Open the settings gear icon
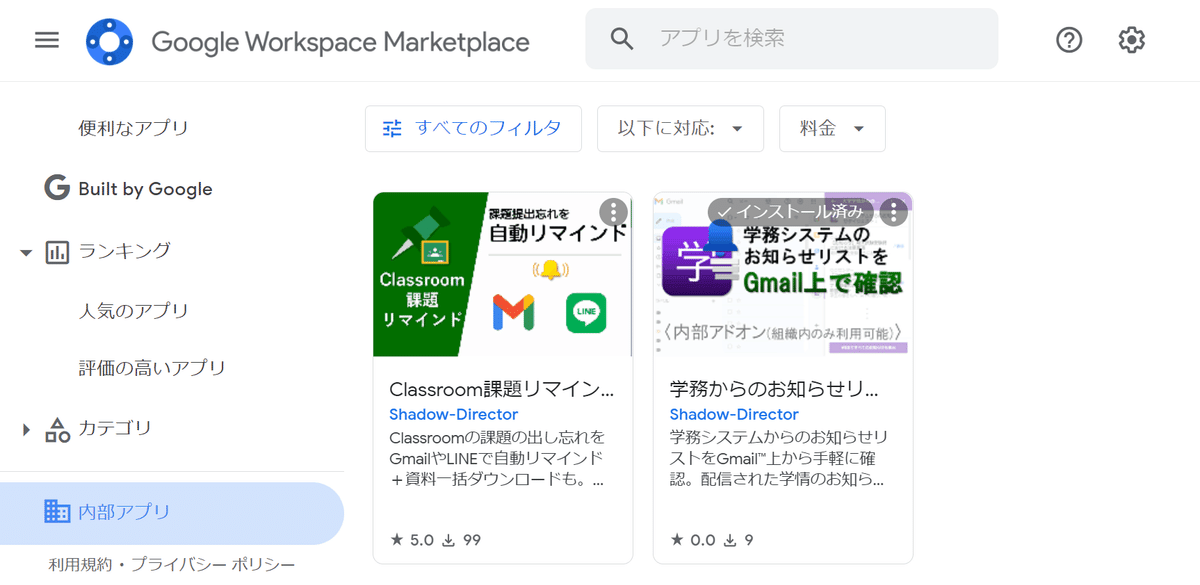The width and height of the screenshot is (1200, 585). (x=1131, y=40)
